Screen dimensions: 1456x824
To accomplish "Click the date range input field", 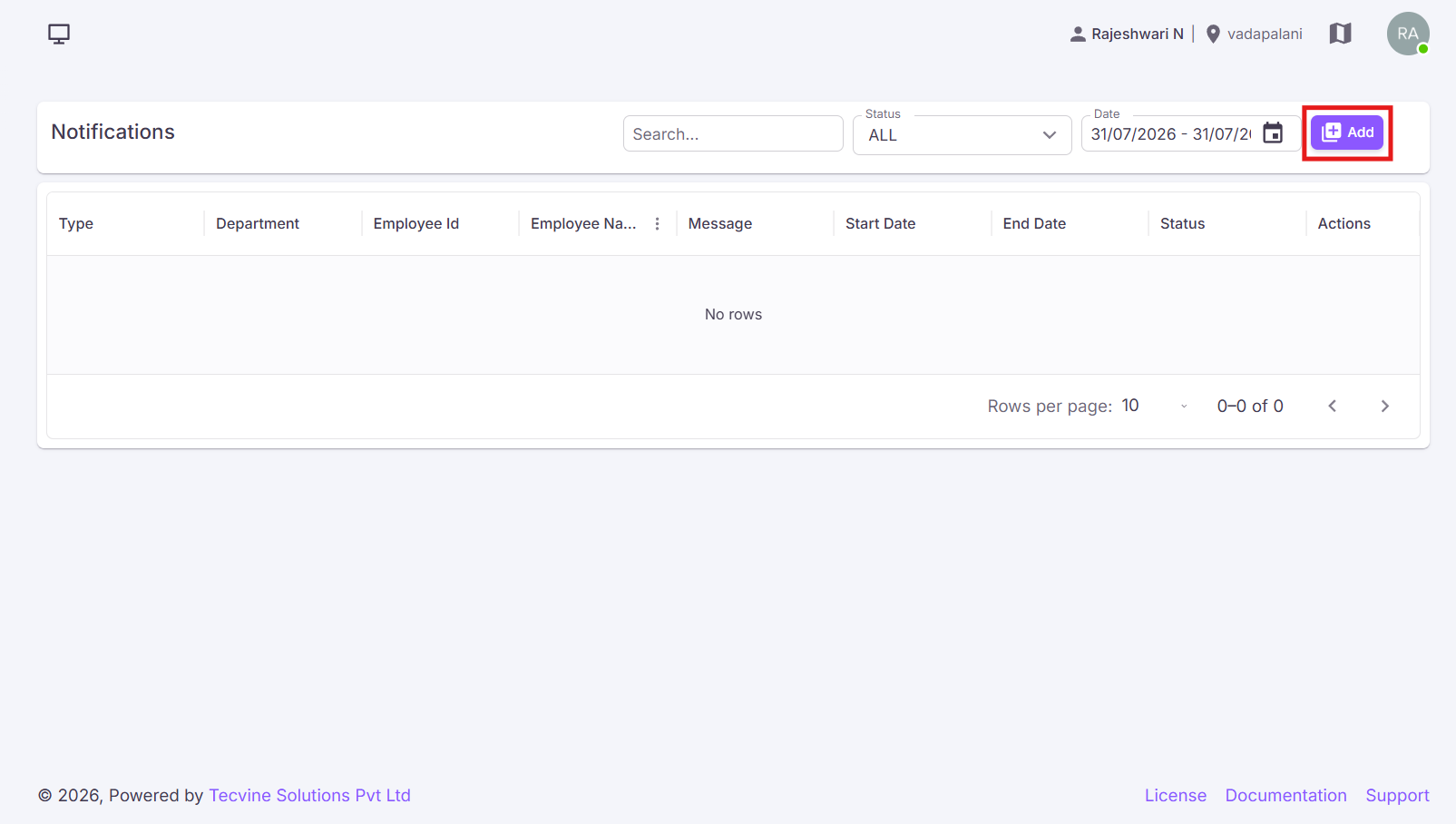I will coord(1170,134).
